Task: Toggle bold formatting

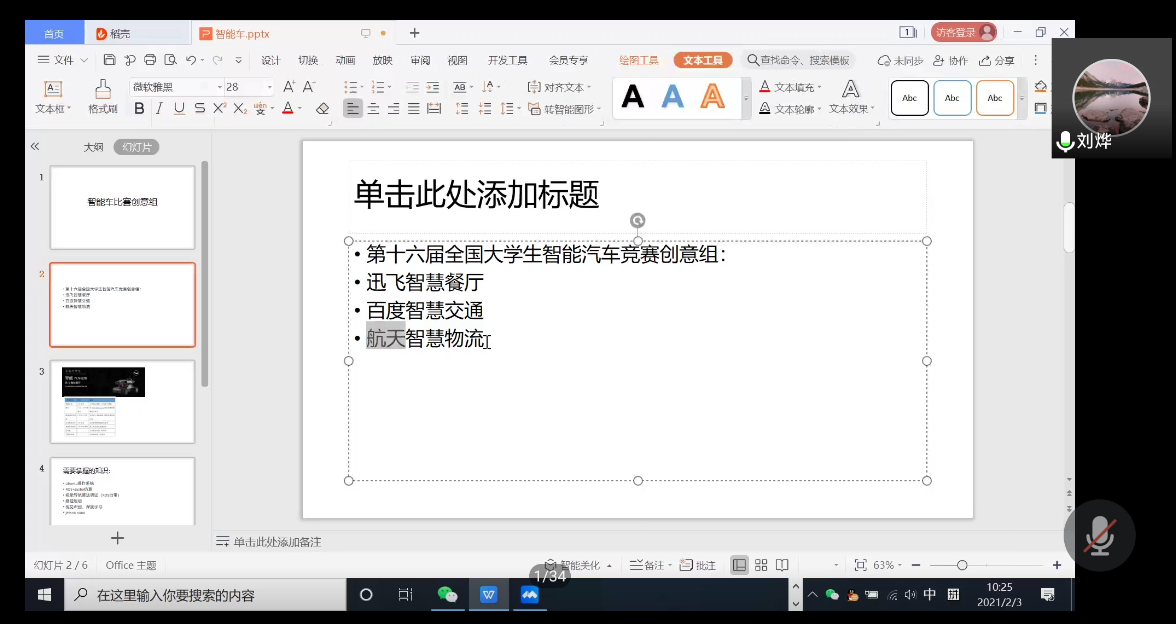Action: point(139,108)
